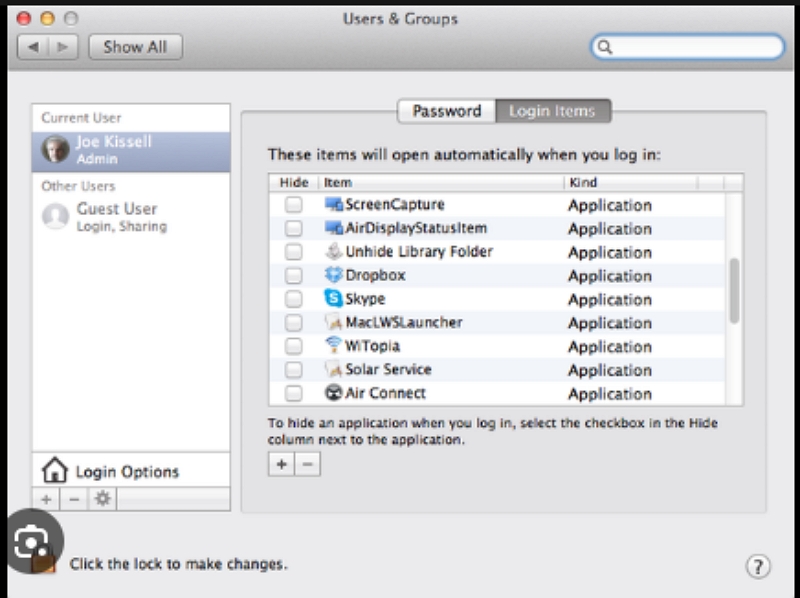This screenshot has height=598, width=800.
Task: Tick the Hide checkbox for Unhide Library Folder
Action: [293, 252]
